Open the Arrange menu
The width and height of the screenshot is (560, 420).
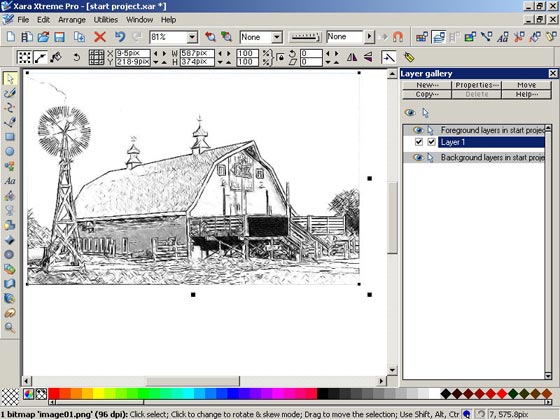[x=72, y=20]
